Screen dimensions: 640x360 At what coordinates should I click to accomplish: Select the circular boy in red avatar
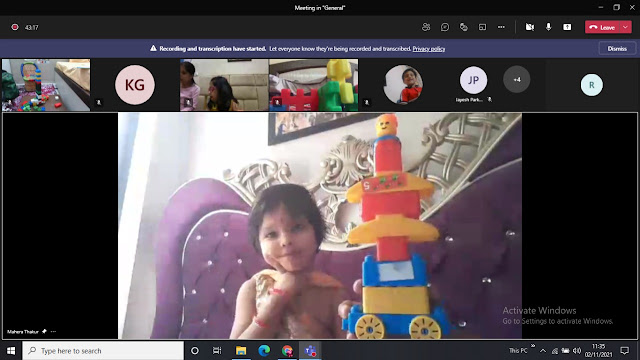coord(403,85)
